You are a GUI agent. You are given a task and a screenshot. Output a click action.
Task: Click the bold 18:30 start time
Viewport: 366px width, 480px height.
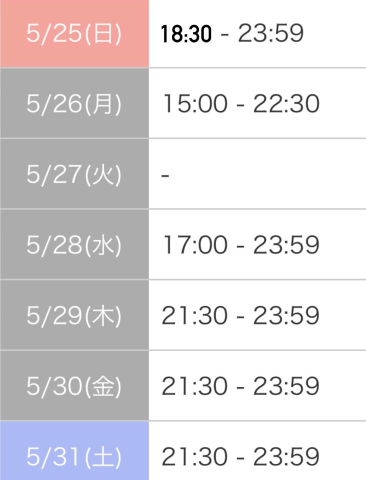click(186, 34)
